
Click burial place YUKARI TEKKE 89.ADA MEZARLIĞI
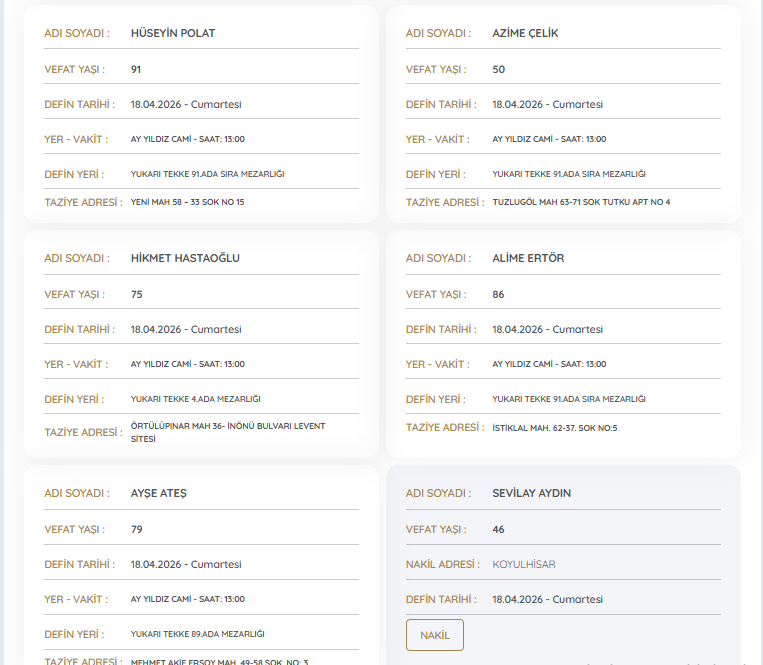point(197,634)
